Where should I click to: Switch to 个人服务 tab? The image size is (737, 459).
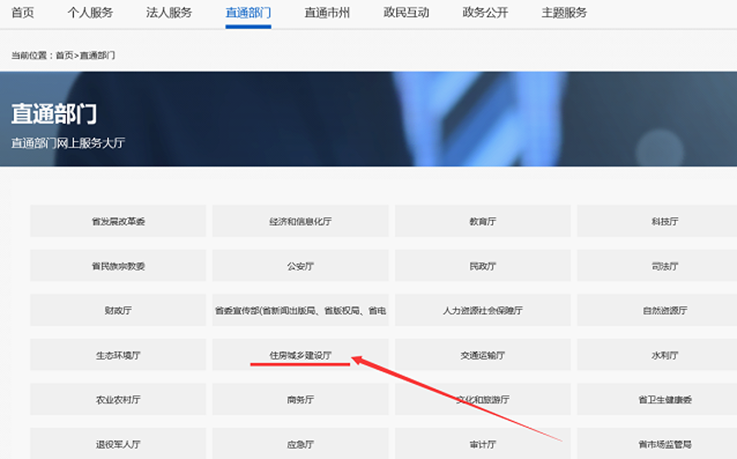pos(90,13)
